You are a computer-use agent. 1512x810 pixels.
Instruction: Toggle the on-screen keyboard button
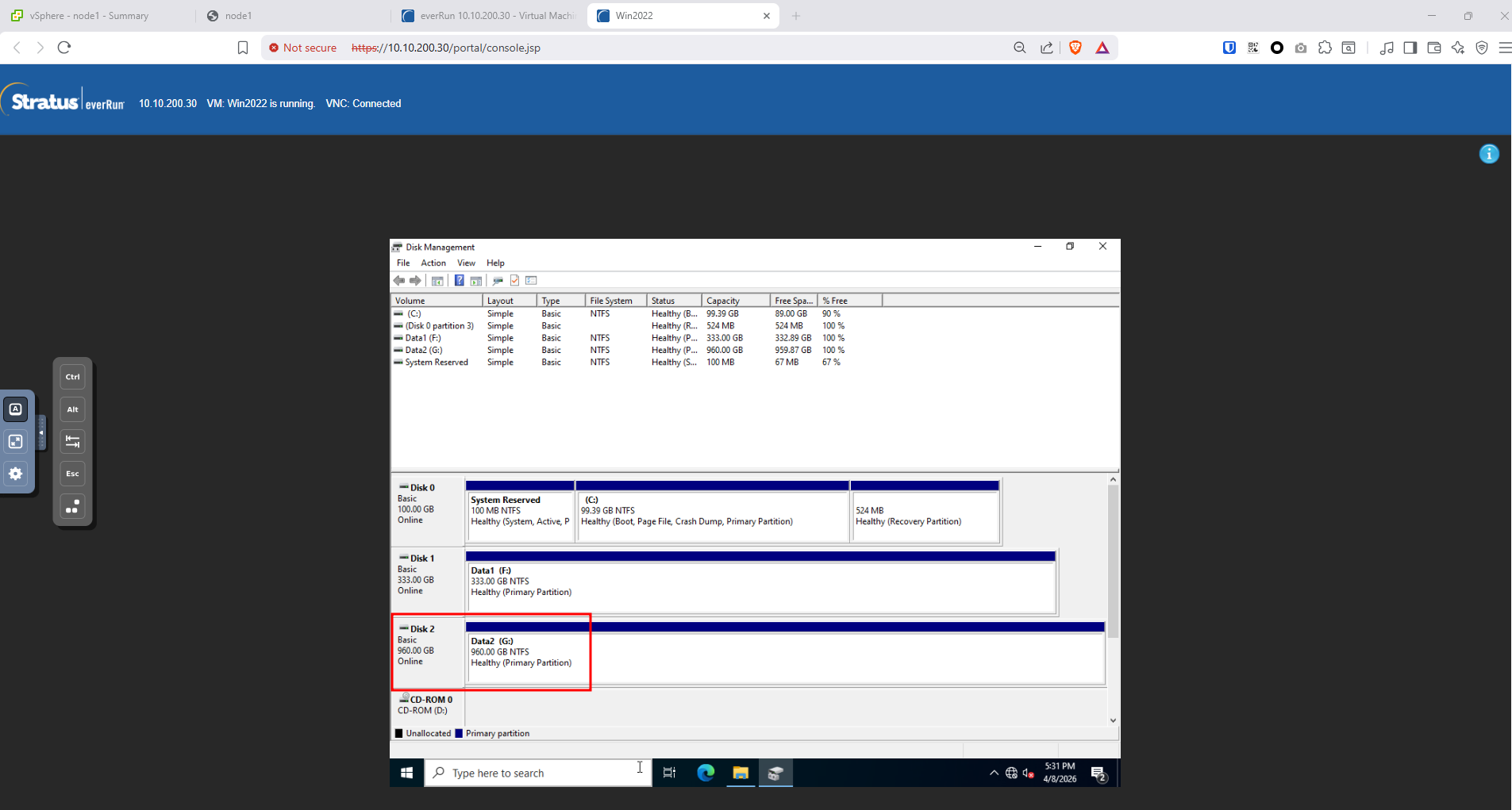(x=16, y=409)
